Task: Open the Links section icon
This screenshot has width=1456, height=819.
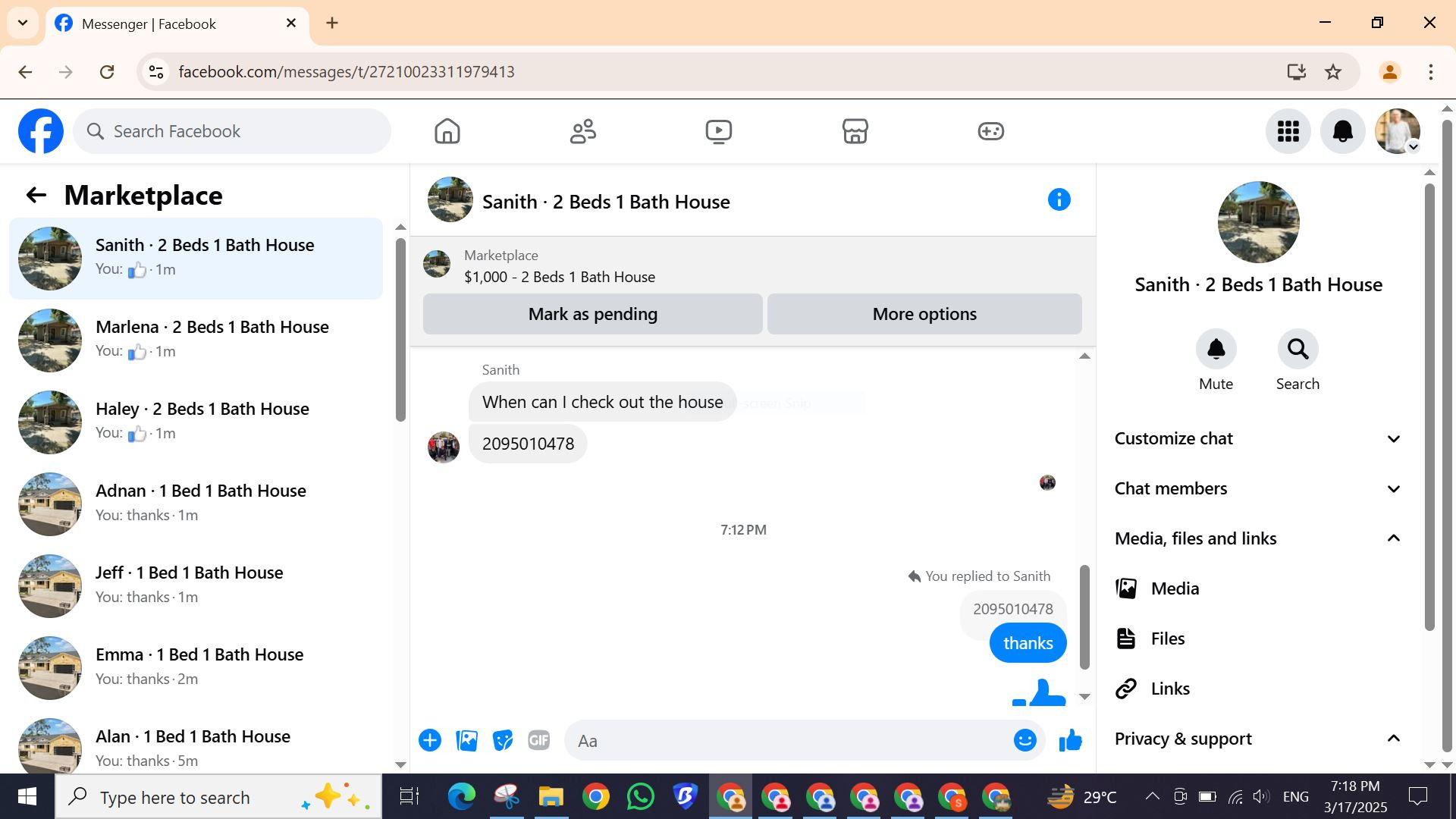Action: pos(1126,689)
